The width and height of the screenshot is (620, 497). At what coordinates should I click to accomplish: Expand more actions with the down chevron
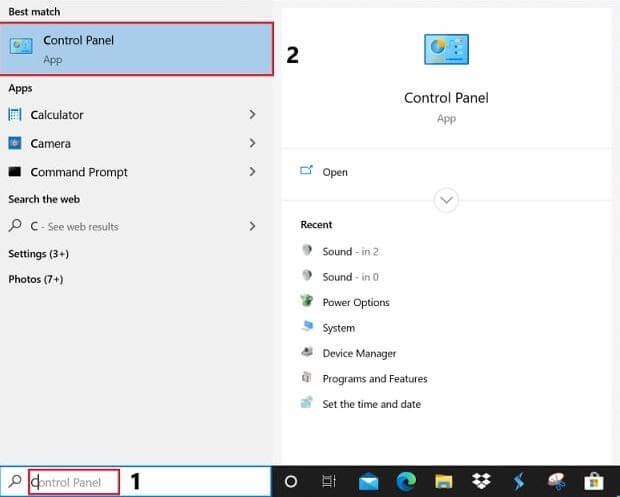[446, 199]
